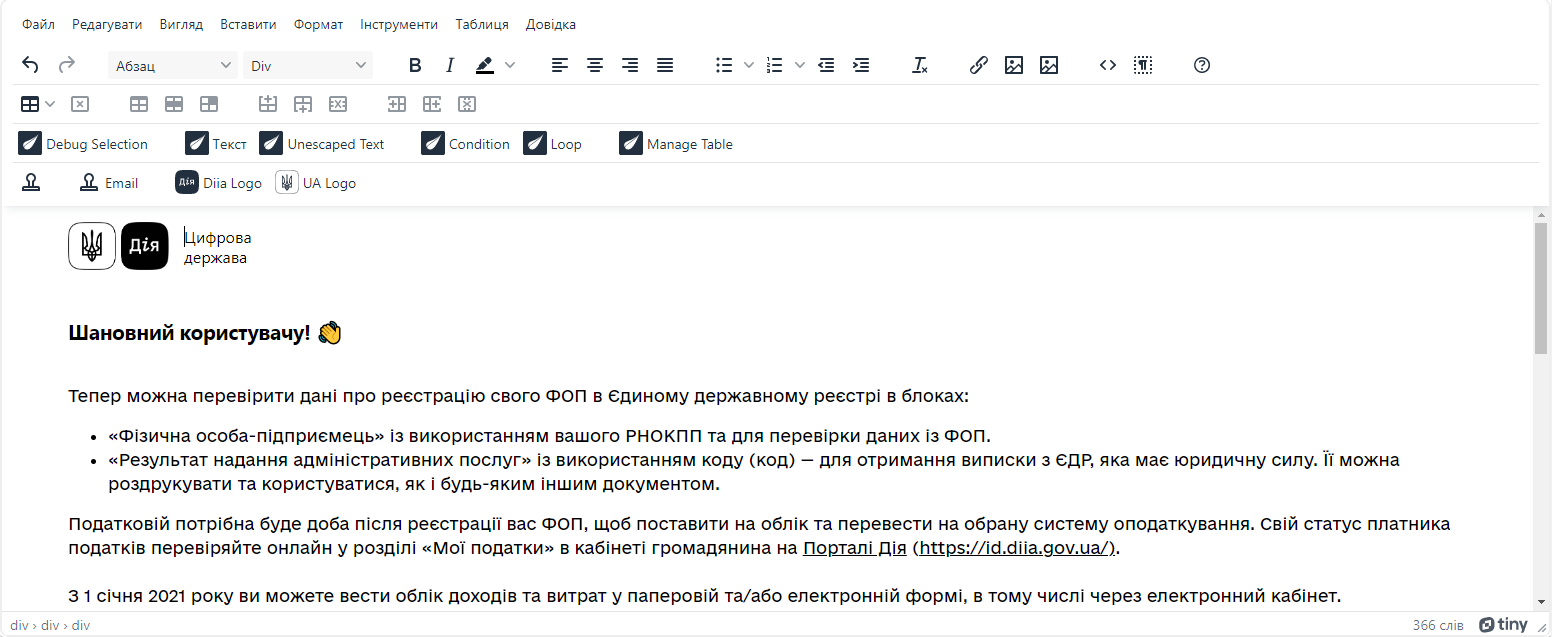Viewport: 1552px width, 637px height.
Task: Open the Файл menu
Action: (x=39, y=24)
